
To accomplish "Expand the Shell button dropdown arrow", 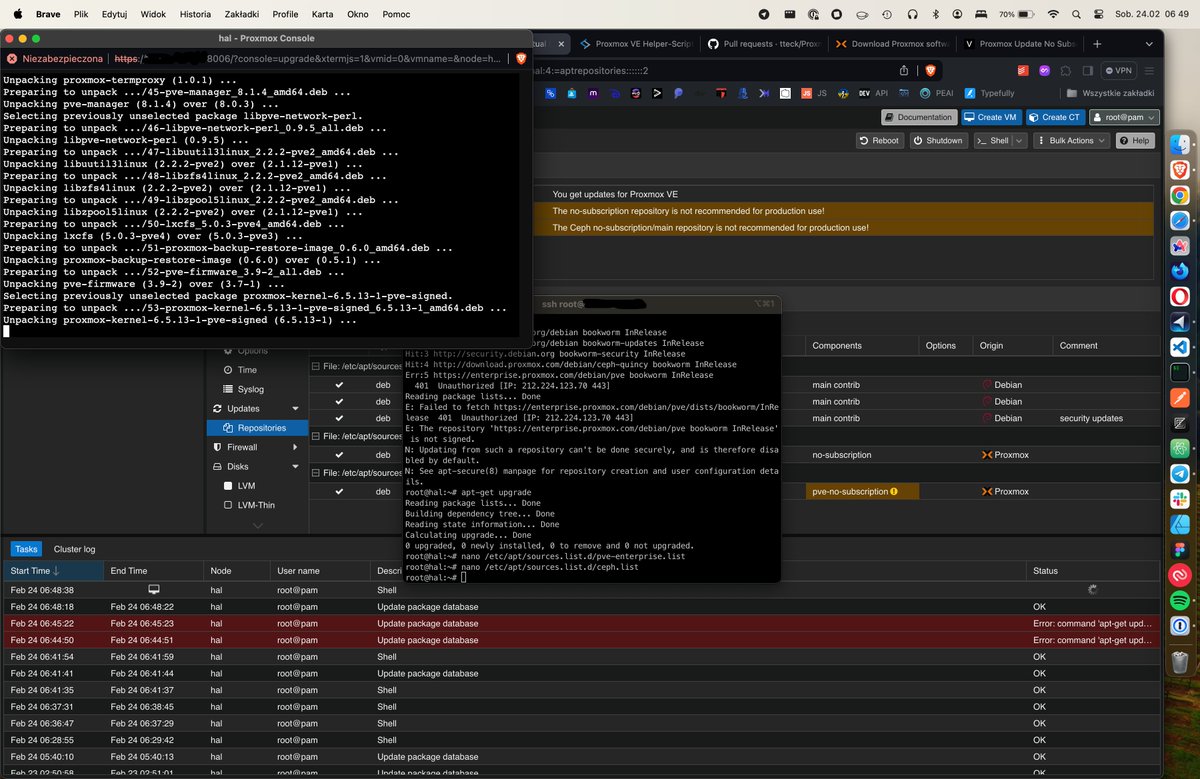I will [1020, 141].
